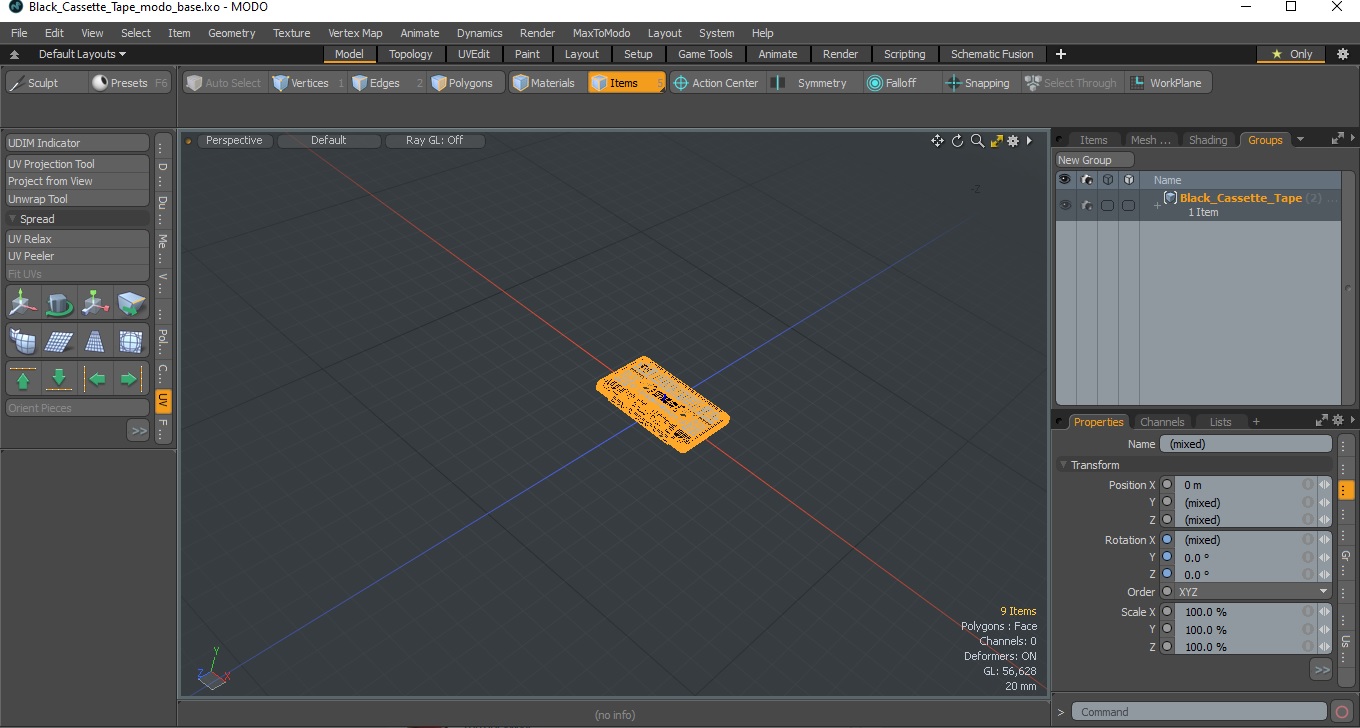The width and height of the screenshot is (1360, 728).
Task: Open the Geometry menu
Action: (232, 33)
